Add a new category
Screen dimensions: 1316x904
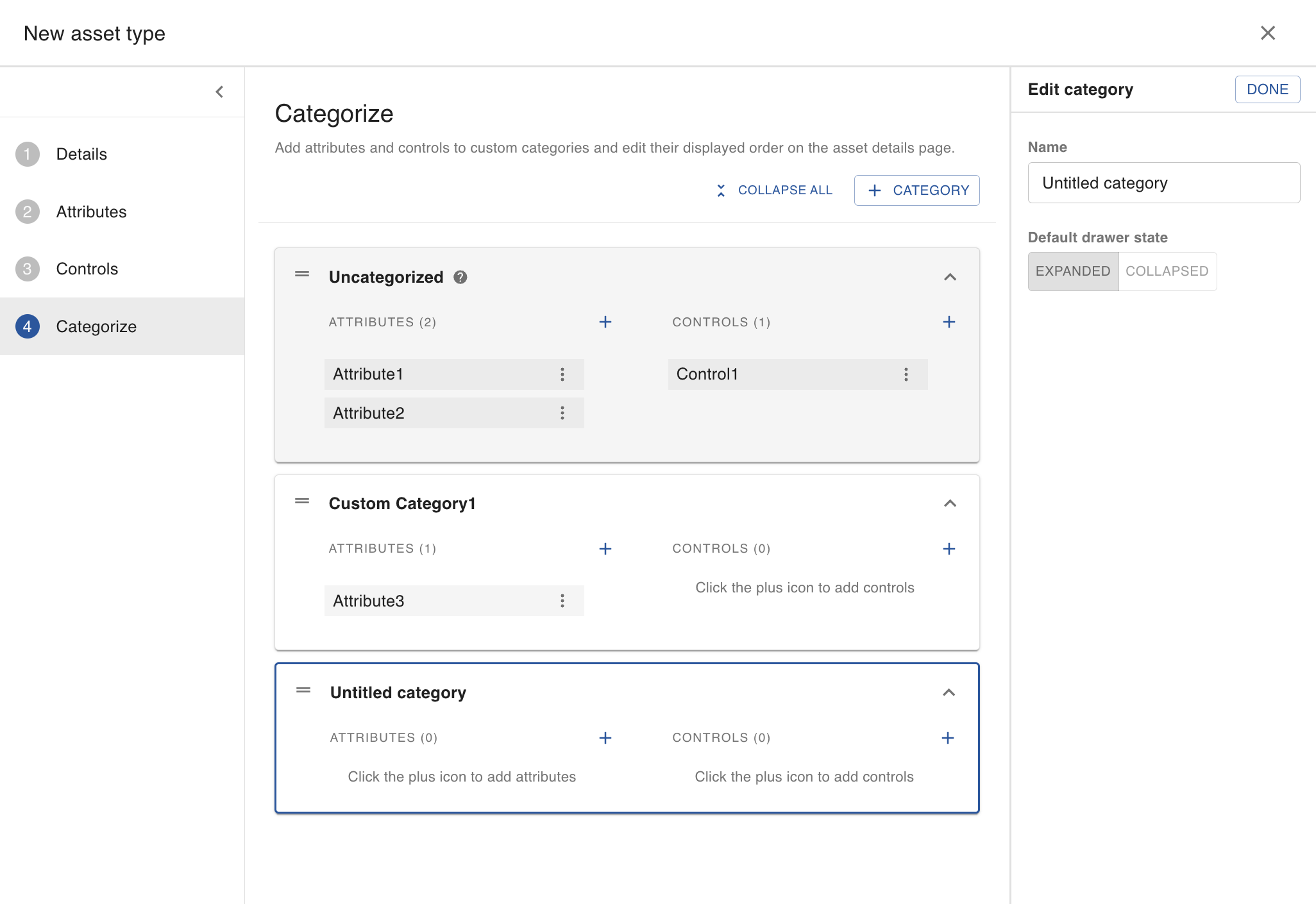pyautogui.click(x=916, y=190)
